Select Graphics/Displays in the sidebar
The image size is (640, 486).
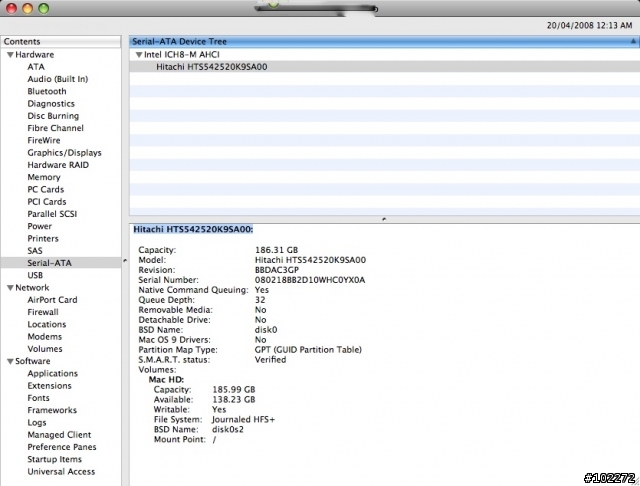[x=64, y=153]
